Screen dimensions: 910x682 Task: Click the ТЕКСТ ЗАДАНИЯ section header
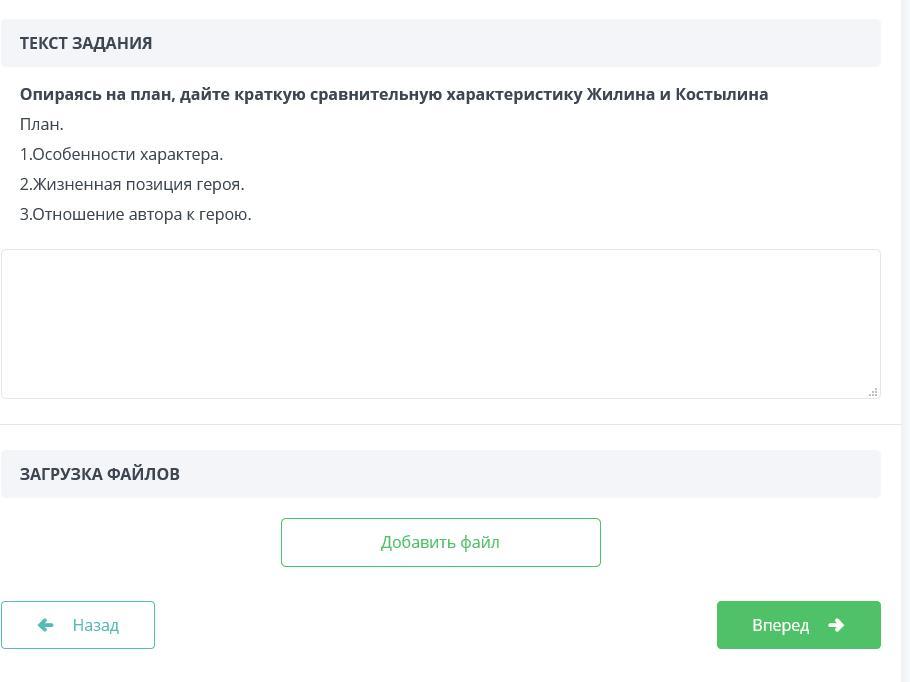pos(86,43)
